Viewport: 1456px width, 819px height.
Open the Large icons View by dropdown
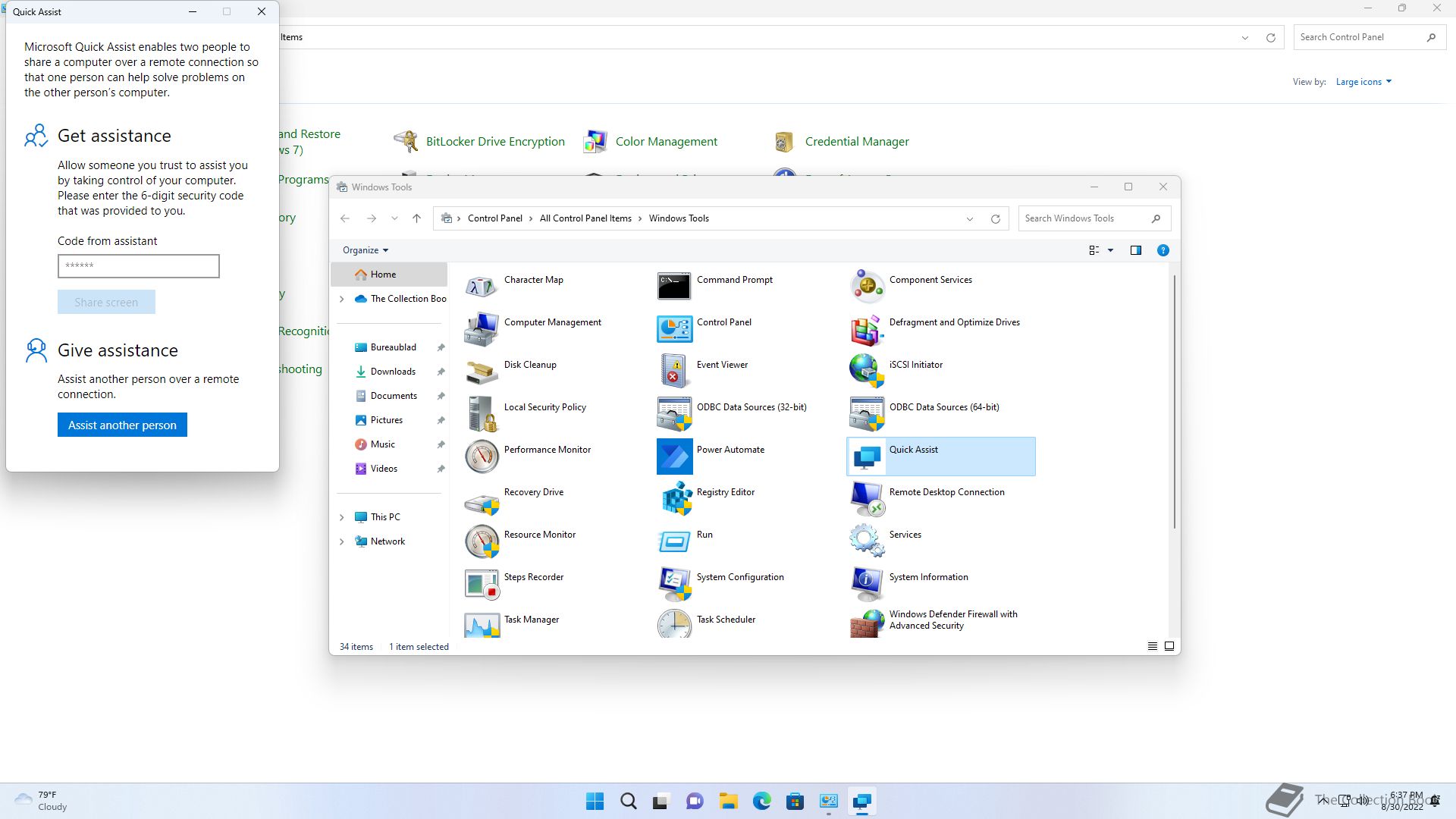tap(1363, 82)
